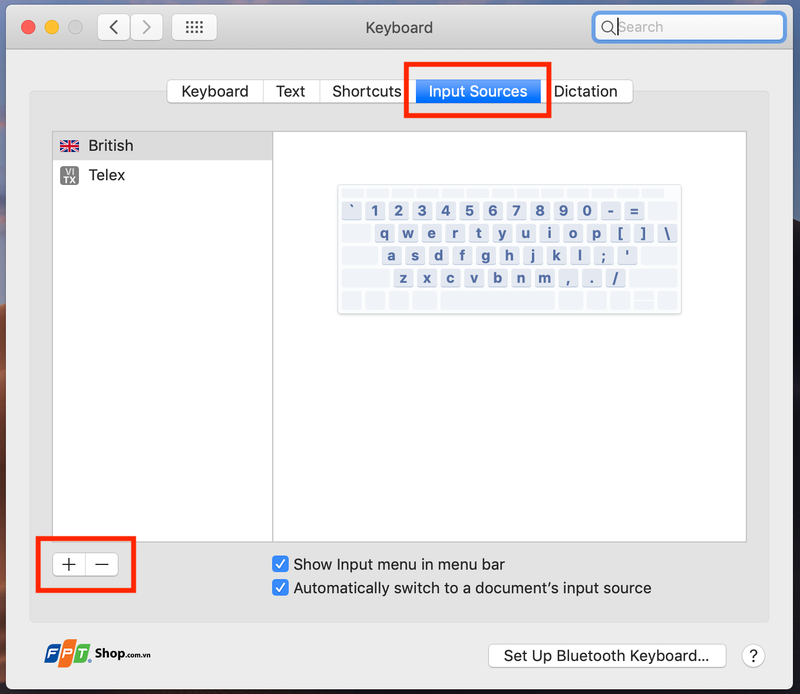Click the magnifier icon in search field
Viewport: 800px width, 694px height.
coord(608,28)
